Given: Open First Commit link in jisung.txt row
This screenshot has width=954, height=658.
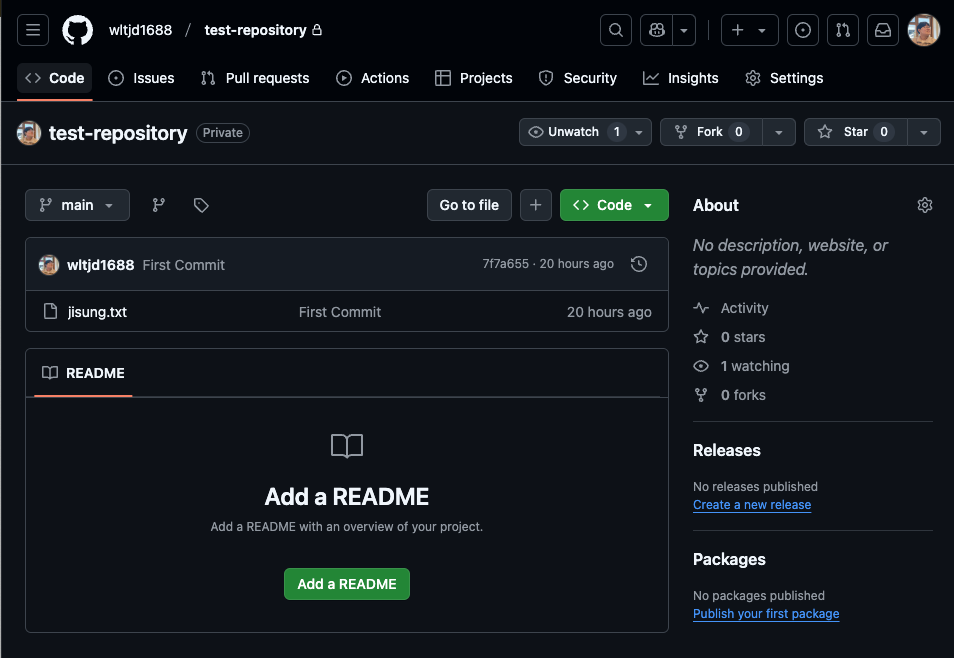Looking at the screenshot, I should (339, 312).
